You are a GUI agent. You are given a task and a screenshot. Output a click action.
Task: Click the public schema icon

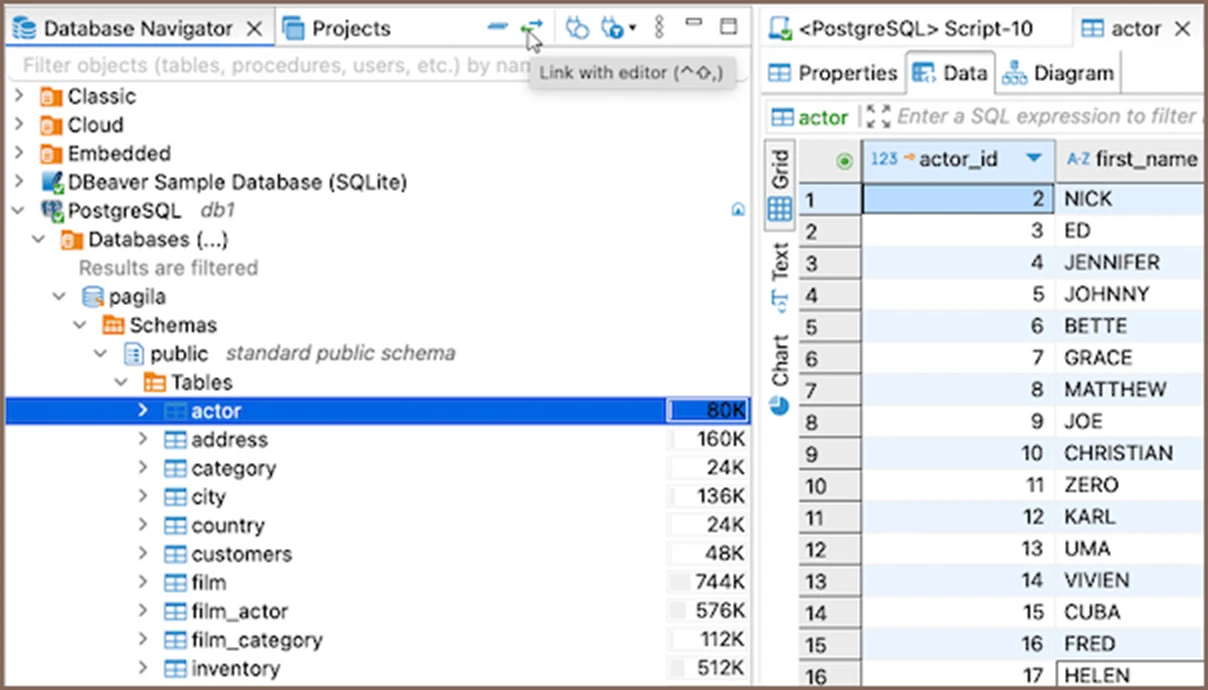pyautogui.click(x=134, y=354)
